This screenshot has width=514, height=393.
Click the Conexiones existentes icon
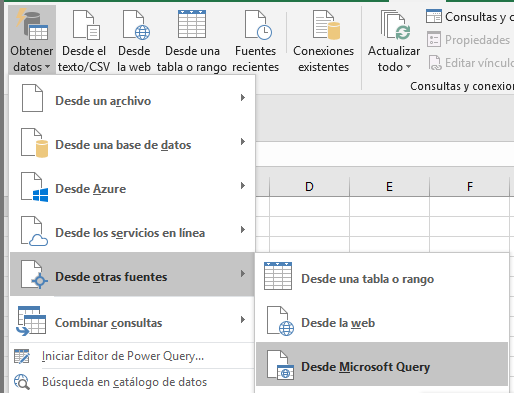(326, 25)
